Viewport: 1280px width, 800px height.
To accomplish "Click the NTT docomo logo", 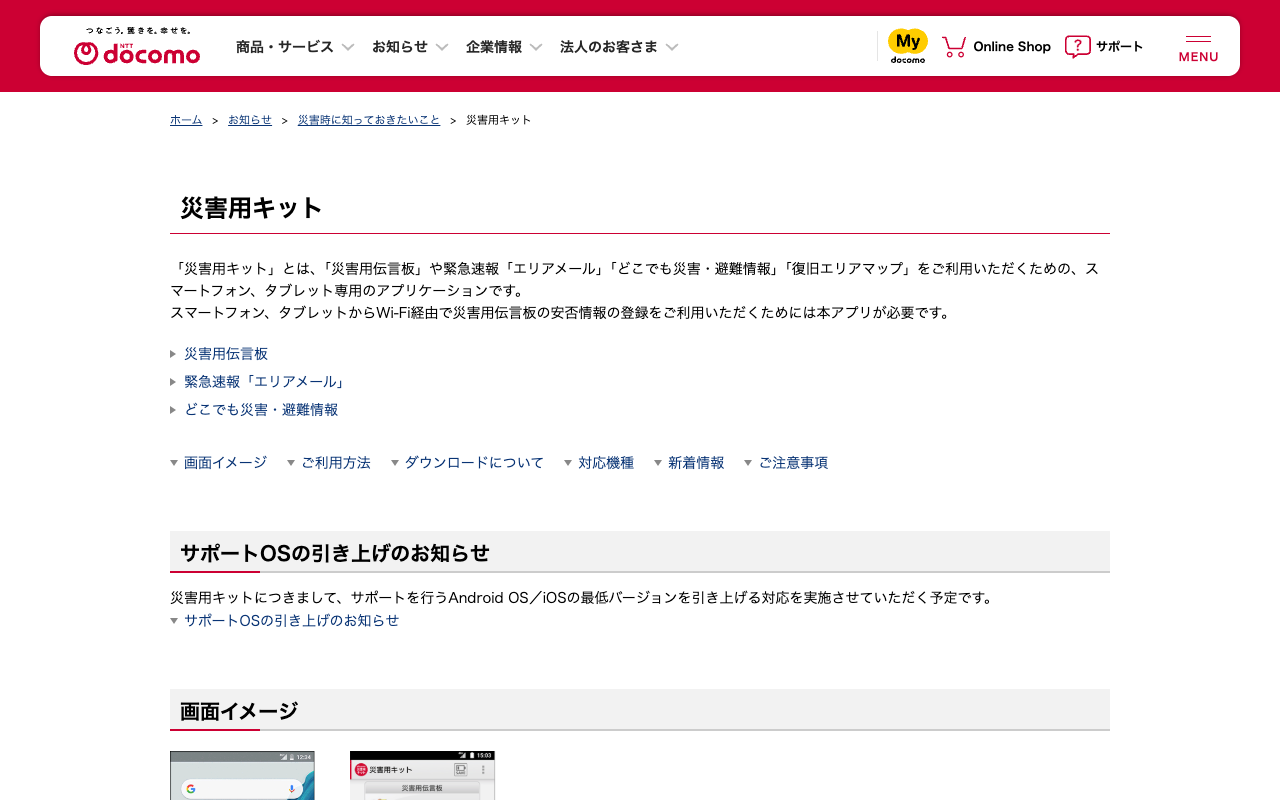I will pos(137,47).
